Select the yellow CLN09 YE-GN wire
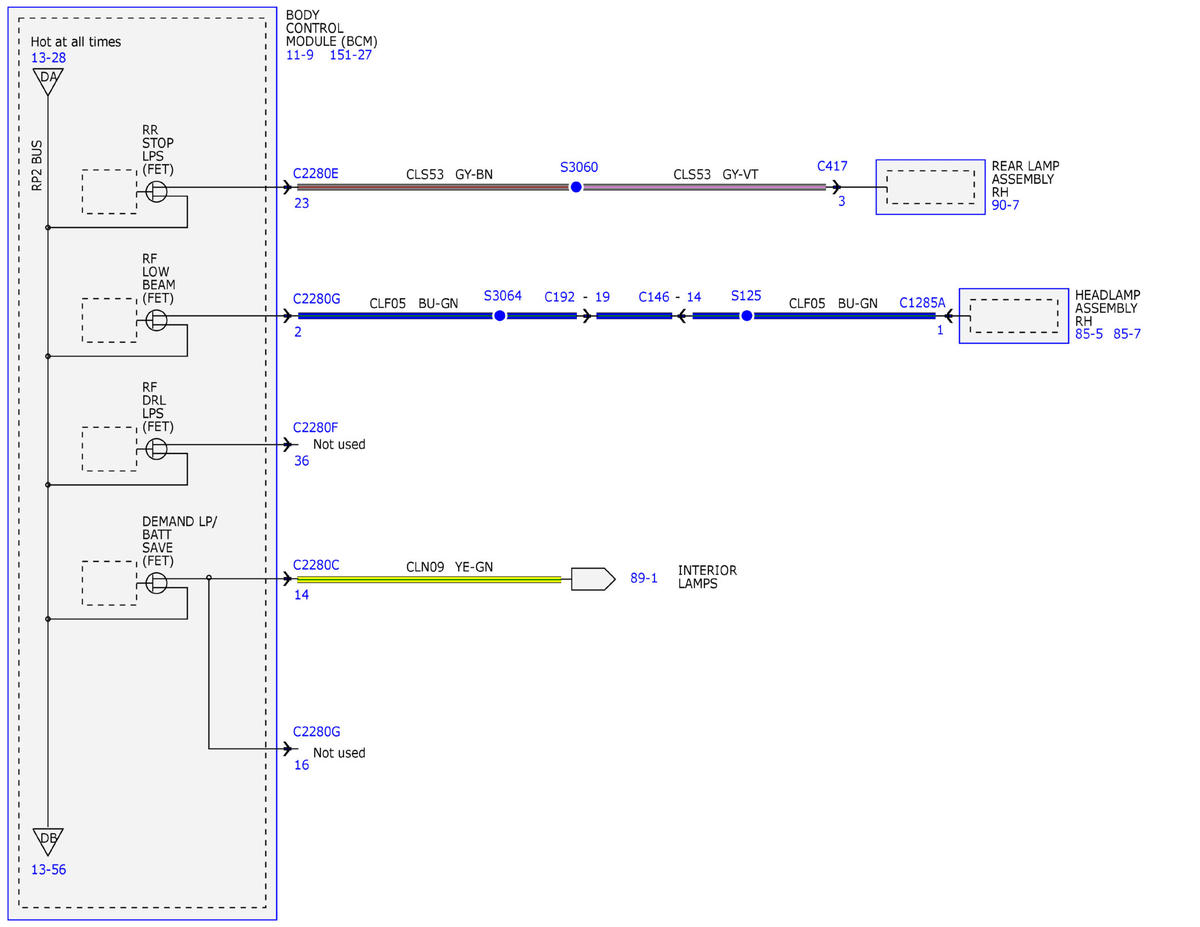Viewport: 1200px width, 927px height. [429, 579]
